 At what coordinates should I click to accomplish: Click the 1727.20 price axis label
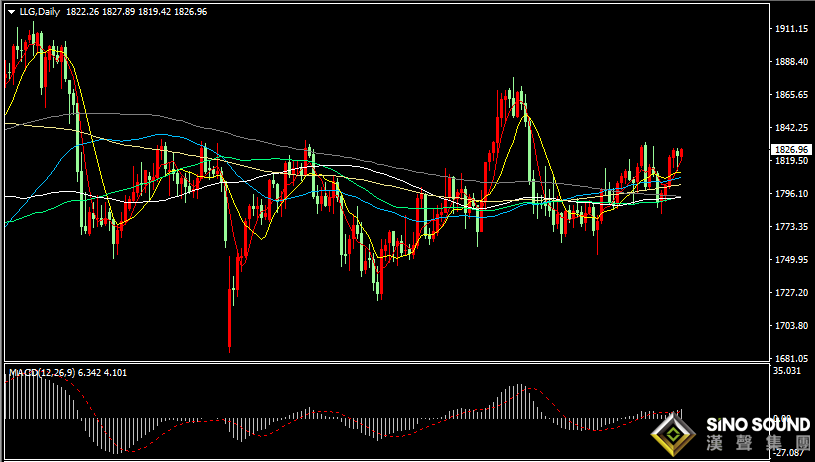point(792,293)
